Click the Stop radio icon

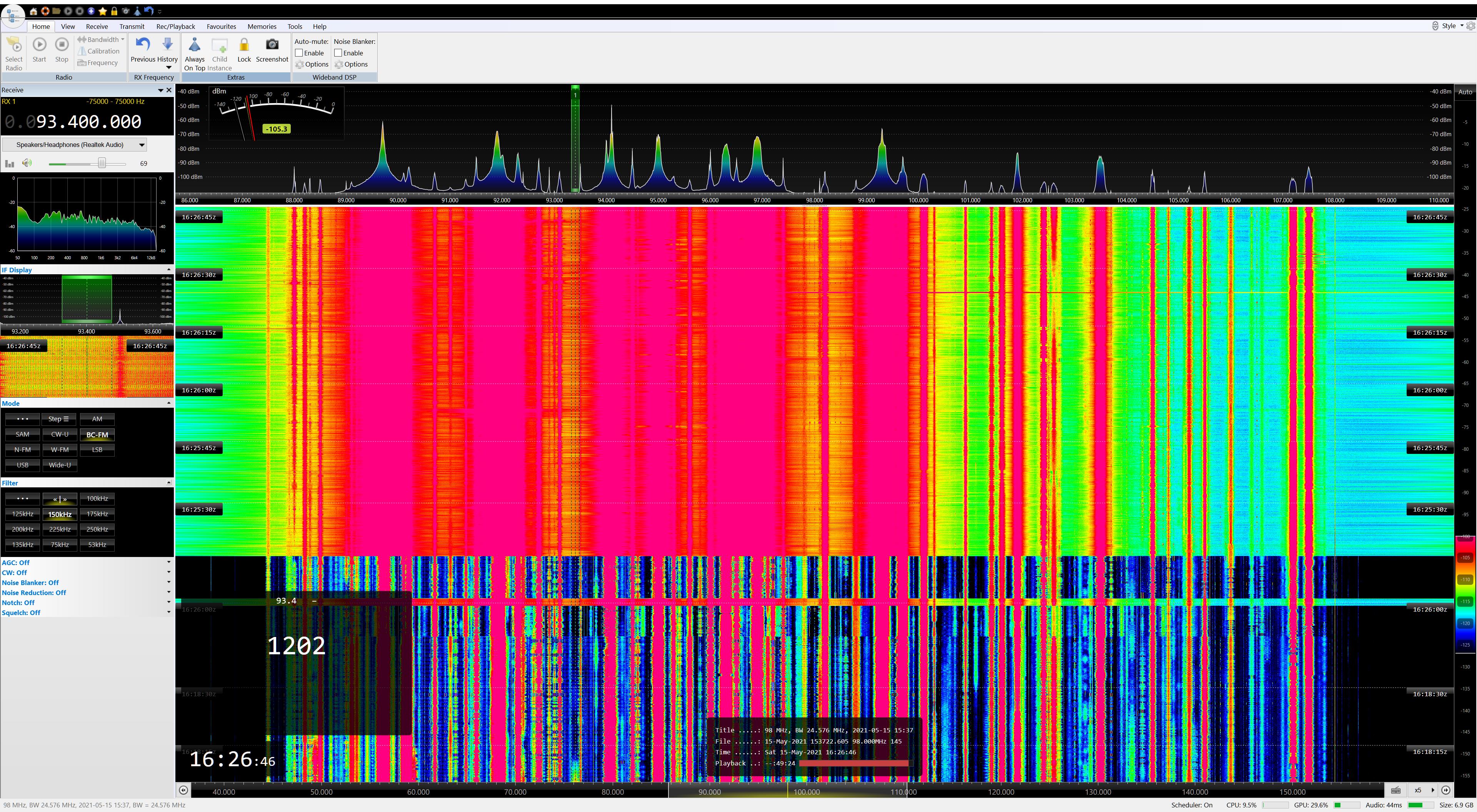pyautogui.click(x=62, y=45)
